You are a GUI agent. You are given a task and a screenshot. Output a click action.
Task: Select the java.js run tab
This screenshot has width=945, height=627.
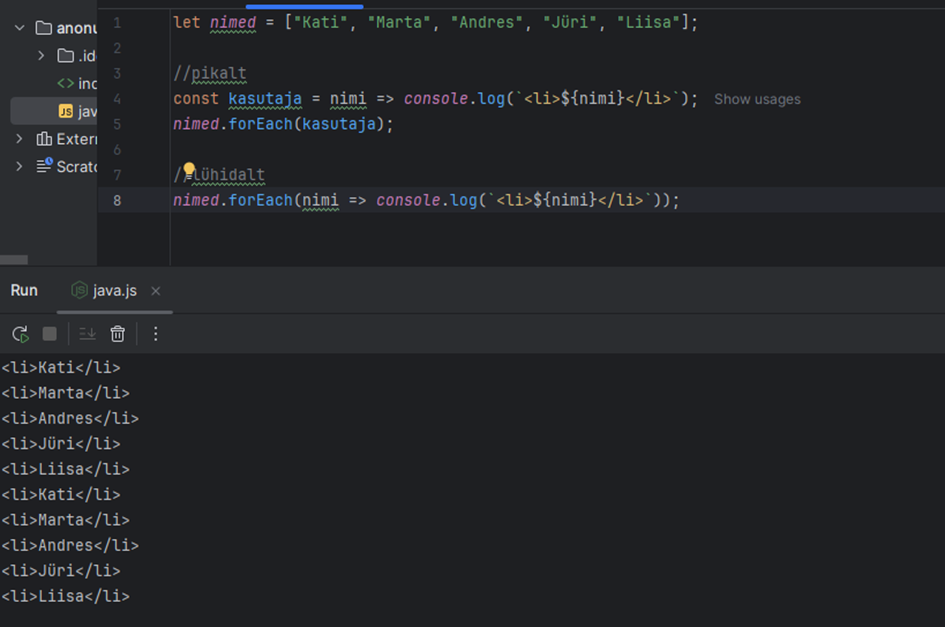pyautogui.click(x=114, y=291)
